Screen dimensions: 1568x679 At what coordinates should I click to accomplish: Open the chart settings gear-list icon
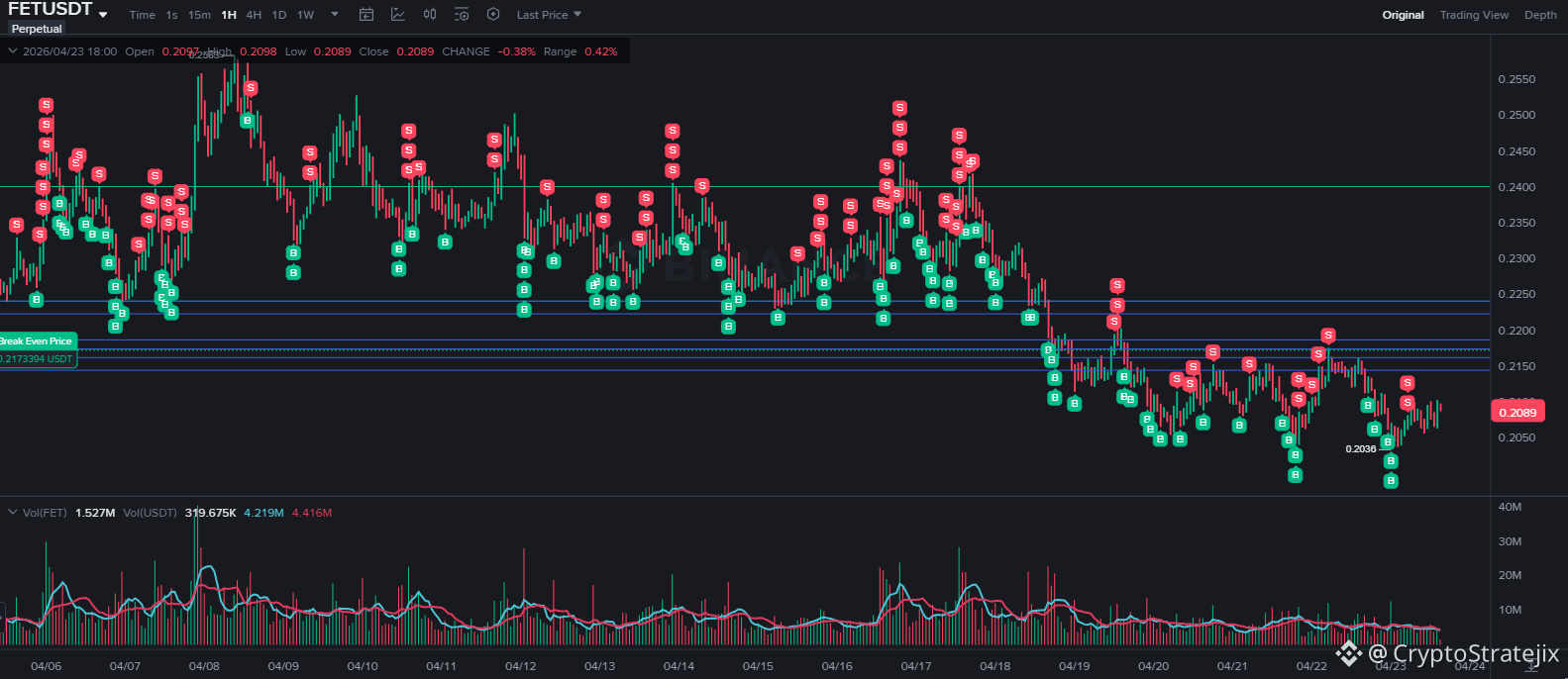point(462,15)
